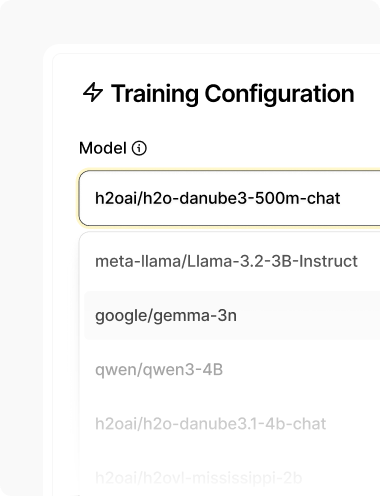The width and height of the screenshot is (380, 496).
Task: Choose the google/gemma-3n model option
Action: tap(232, 315)
